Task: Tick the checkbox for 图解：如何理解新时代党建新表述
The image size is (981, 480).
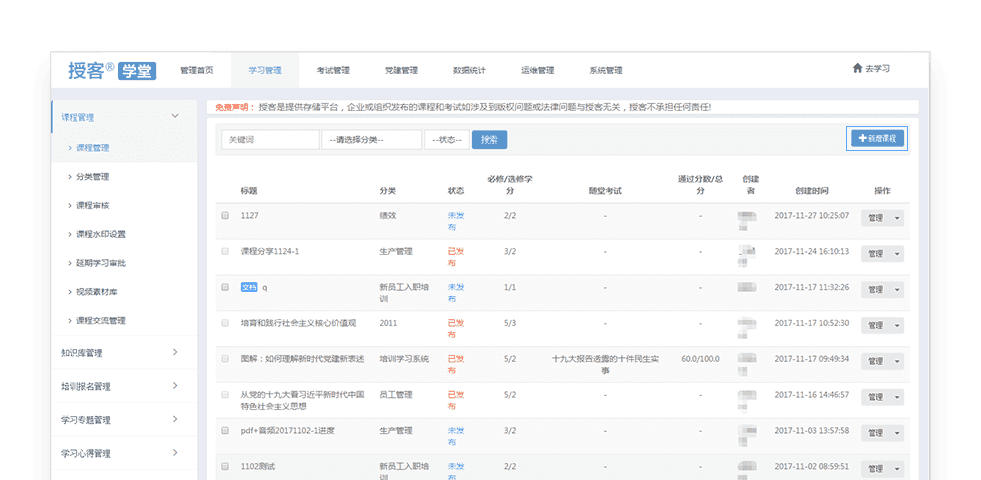Action: [225, 359]
